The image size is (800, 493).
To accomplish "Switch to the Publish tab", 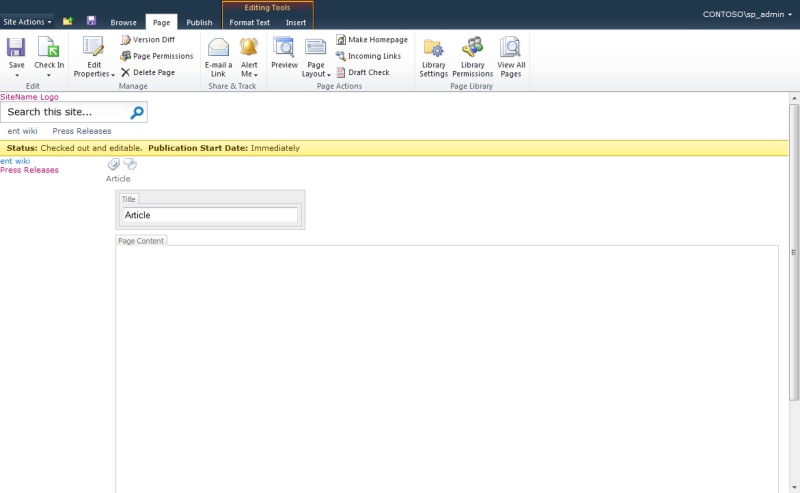I will coord(199,22).
